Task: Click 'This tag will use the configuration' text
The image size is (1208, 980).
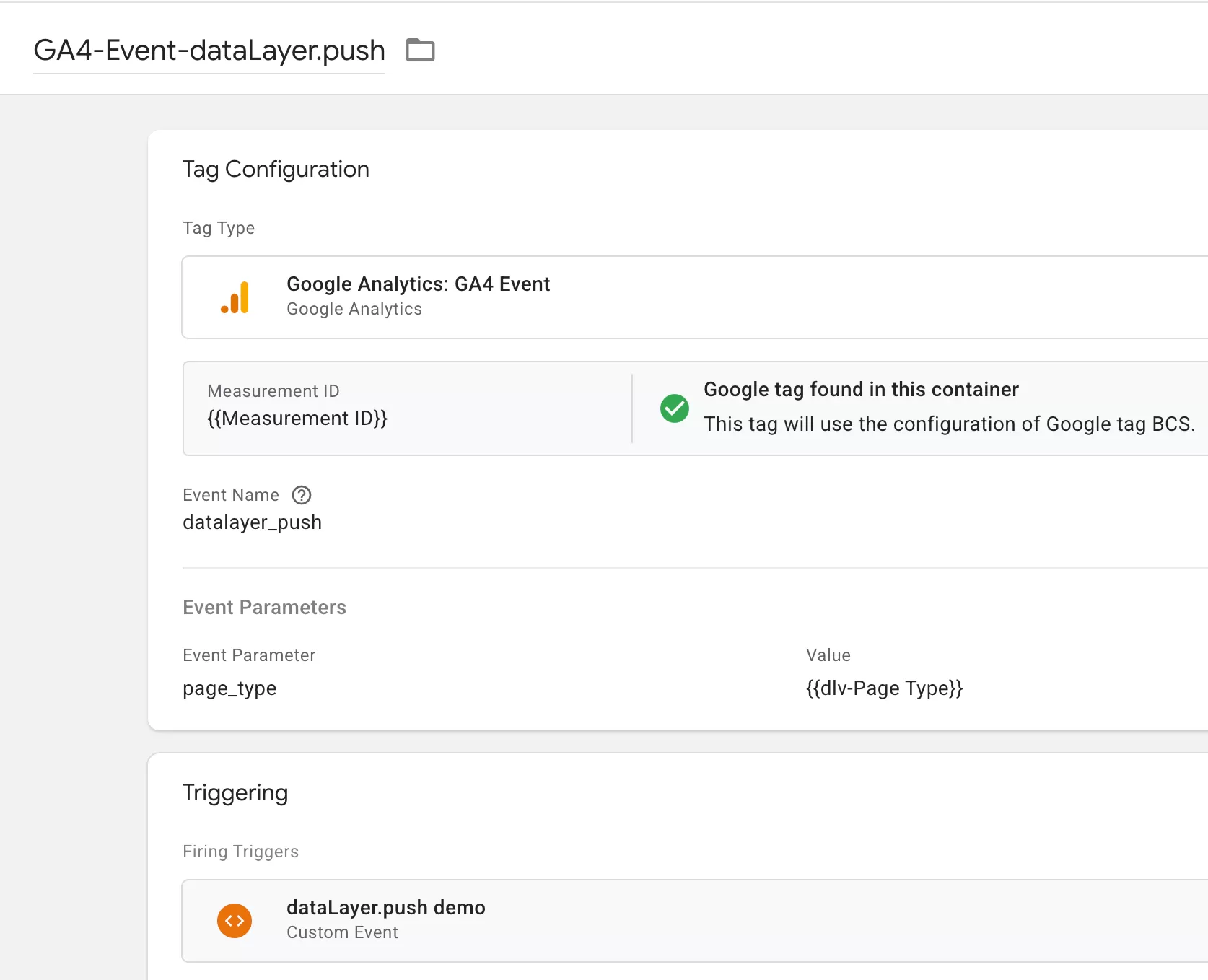Action: pos(949,424)
